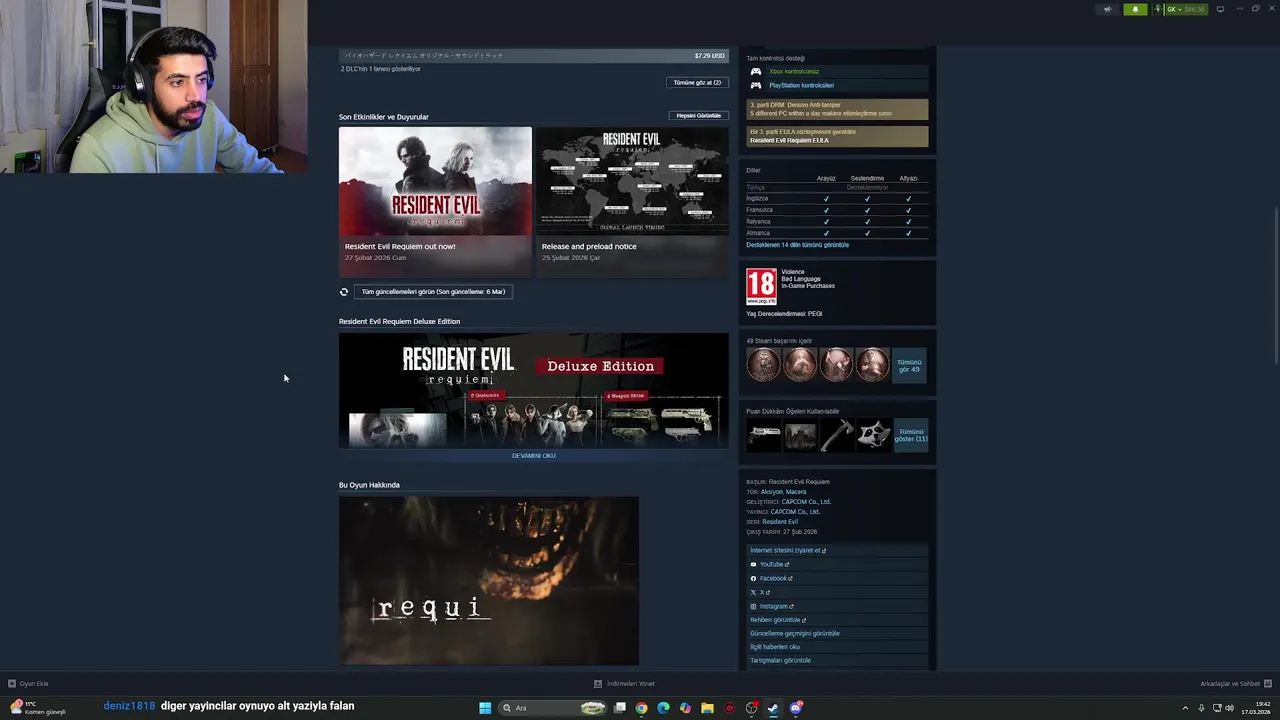Click the taskbar clock showing 19:42
This screenshot has height=720, width=1280.
(1256, 708)
